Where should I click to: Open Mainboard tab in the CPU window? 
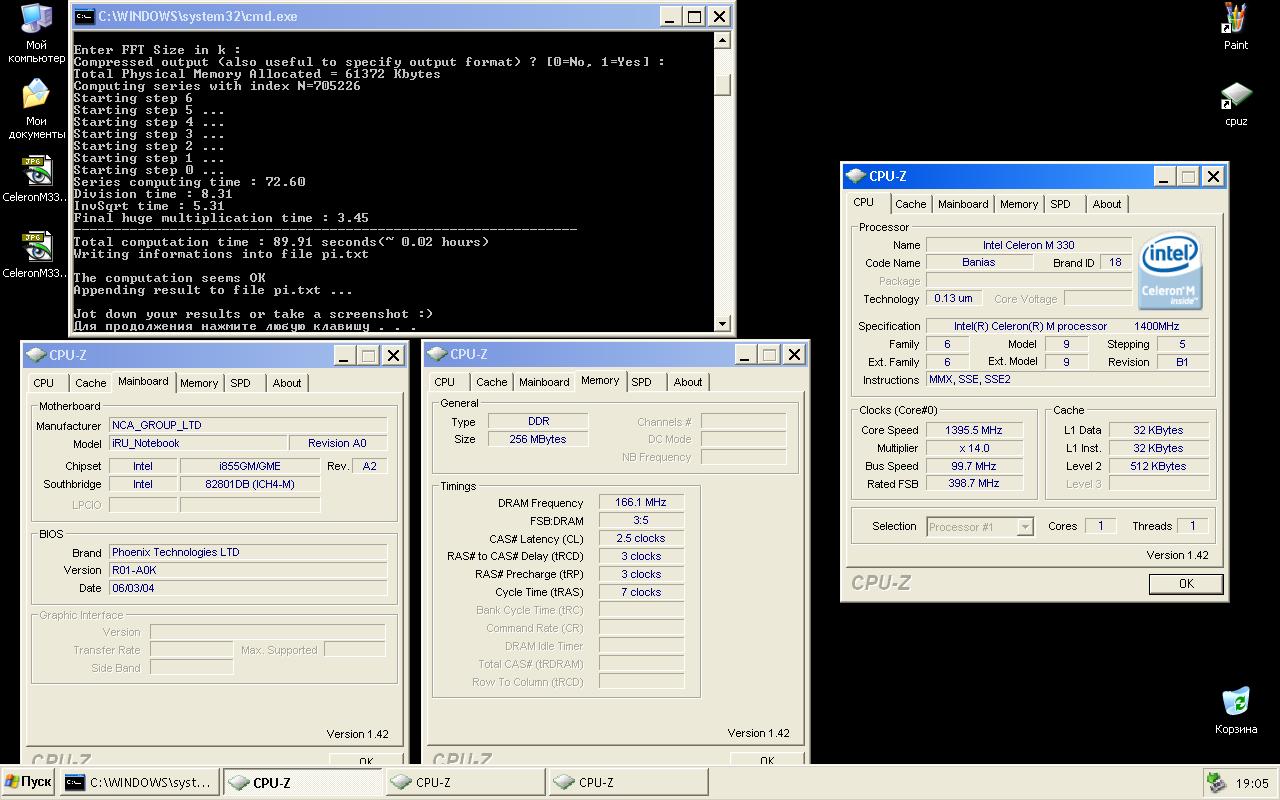963,204
